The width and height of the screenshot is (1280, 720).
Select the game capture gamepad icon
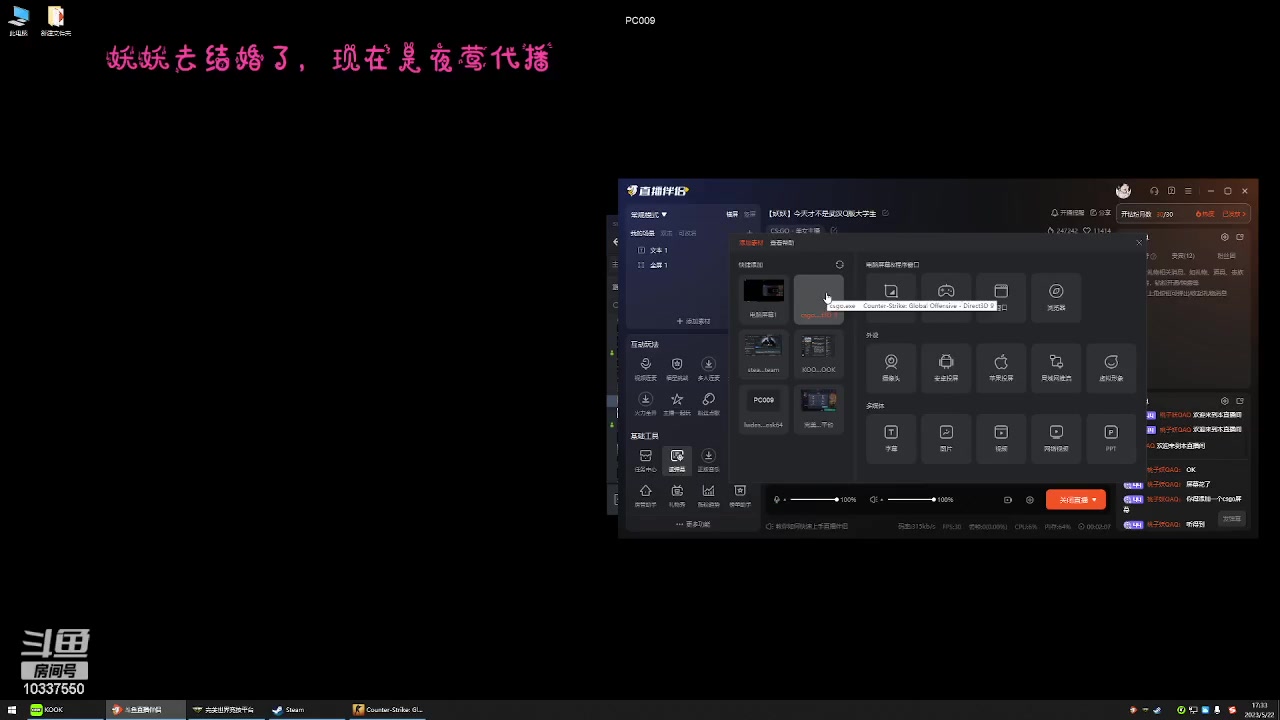946,291
